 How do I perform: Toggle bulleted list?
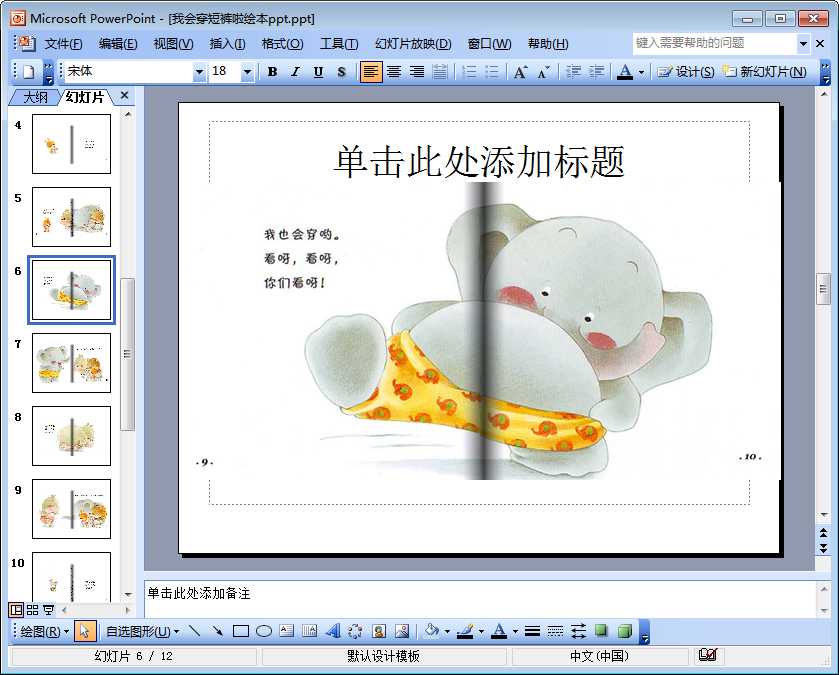(491, 72)
